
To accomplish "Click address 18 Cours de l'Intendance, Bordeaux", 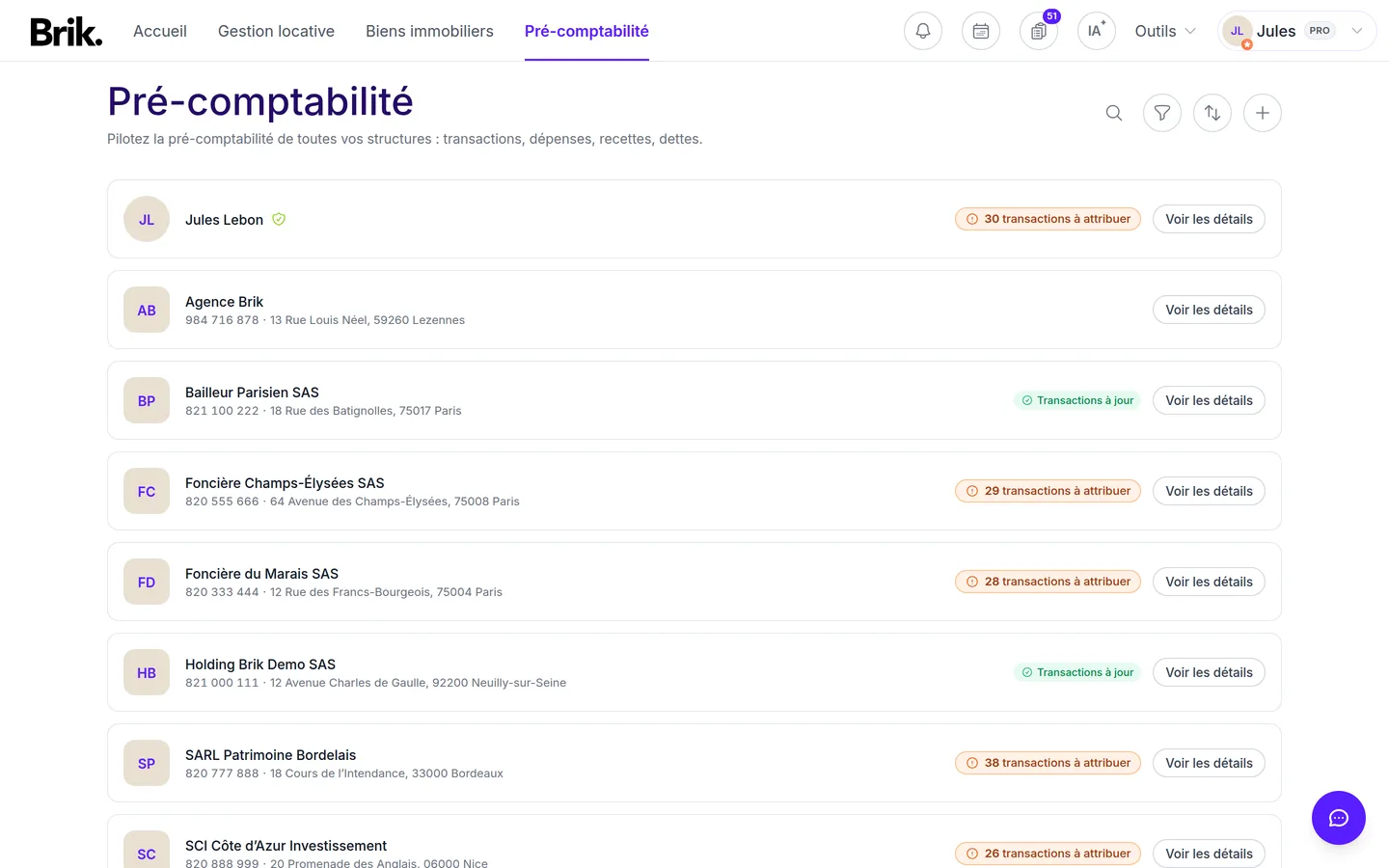I will coord(387,773).
